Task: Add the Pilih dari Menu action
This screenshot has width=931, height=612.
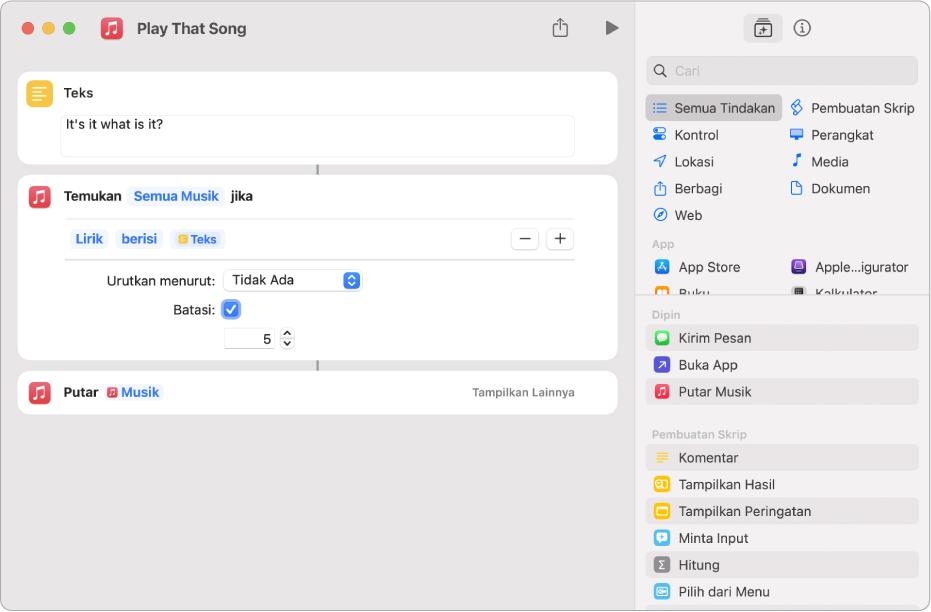Action: click(x=782, y=591)
